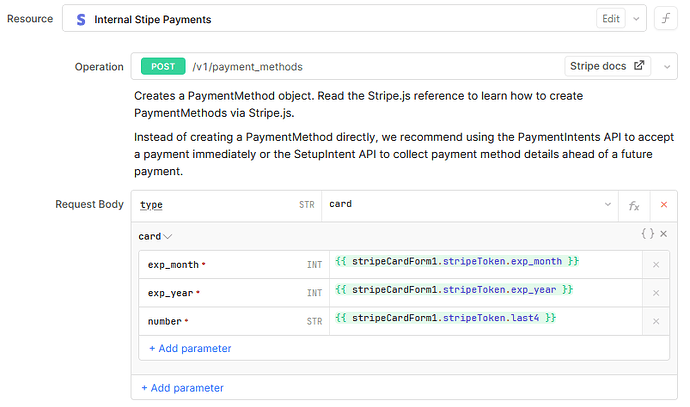The width and height of the screenshot is (690, 407).
Task: Toggle fx expression mode for type
Action: coord(634,205)
